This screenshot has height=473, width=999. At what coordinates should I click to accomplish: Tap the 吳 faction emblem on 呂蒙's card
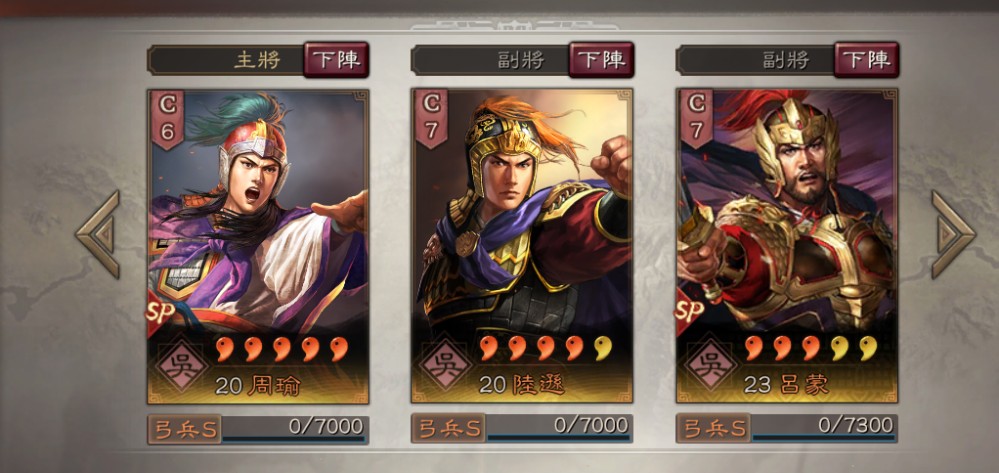coord(710,365)
